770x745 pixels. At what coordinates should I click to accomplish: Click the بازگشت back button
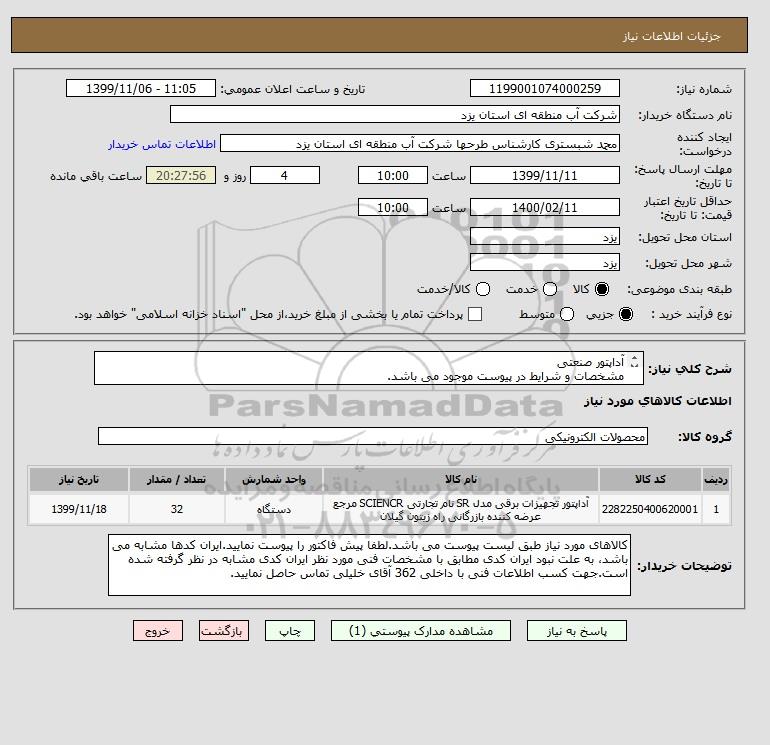[x=224, y=631]
